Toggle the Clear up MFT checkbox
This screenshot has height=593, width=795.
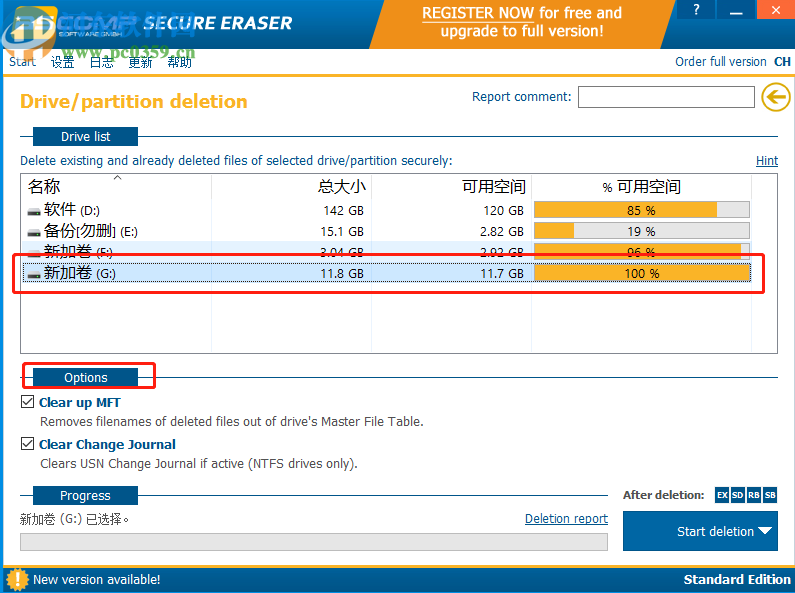point(27,402)
